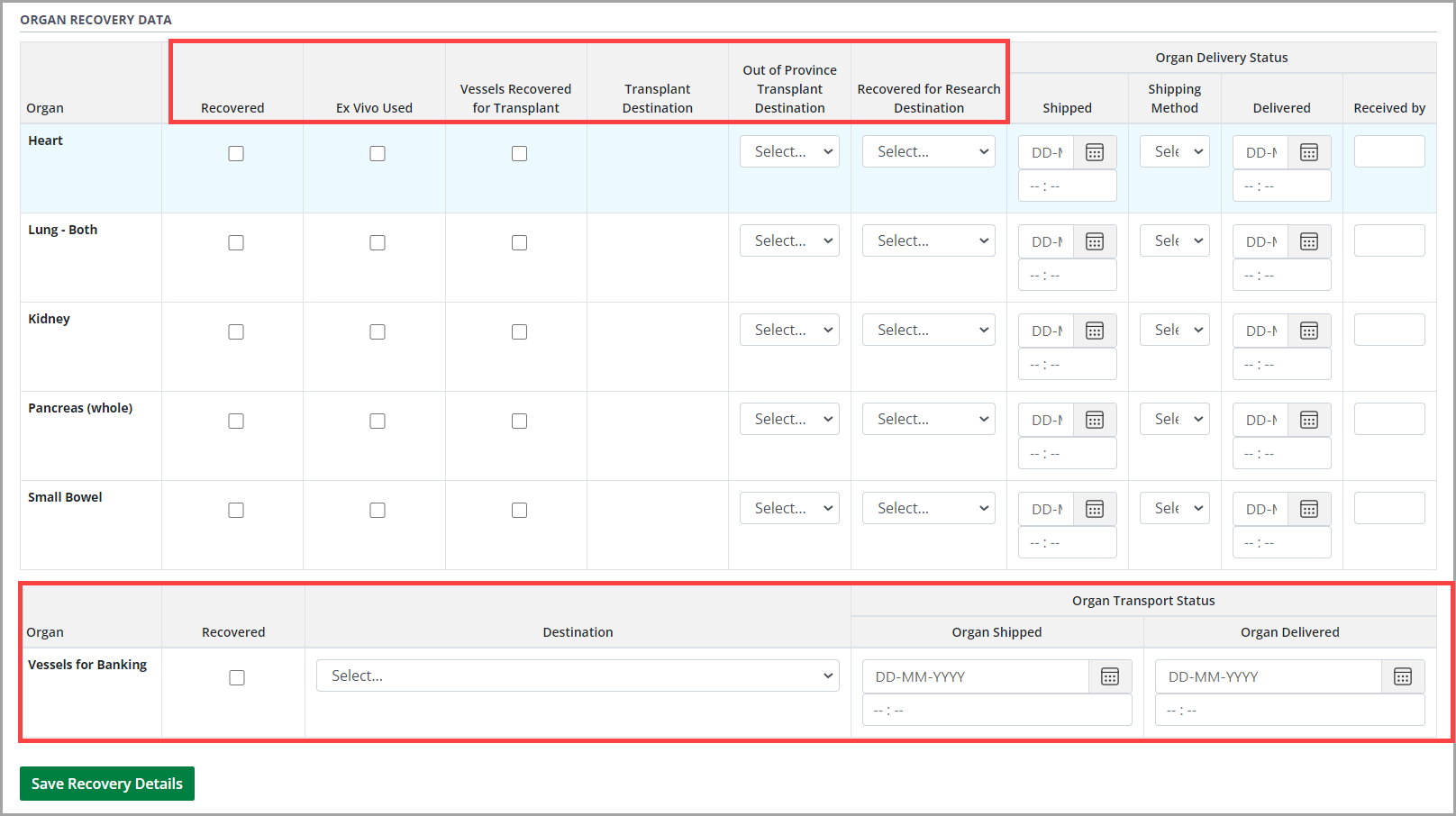Enable Ex Vivo Used for Kidney
This screenshot has height=816, width=1456.
tap(377, 331)
